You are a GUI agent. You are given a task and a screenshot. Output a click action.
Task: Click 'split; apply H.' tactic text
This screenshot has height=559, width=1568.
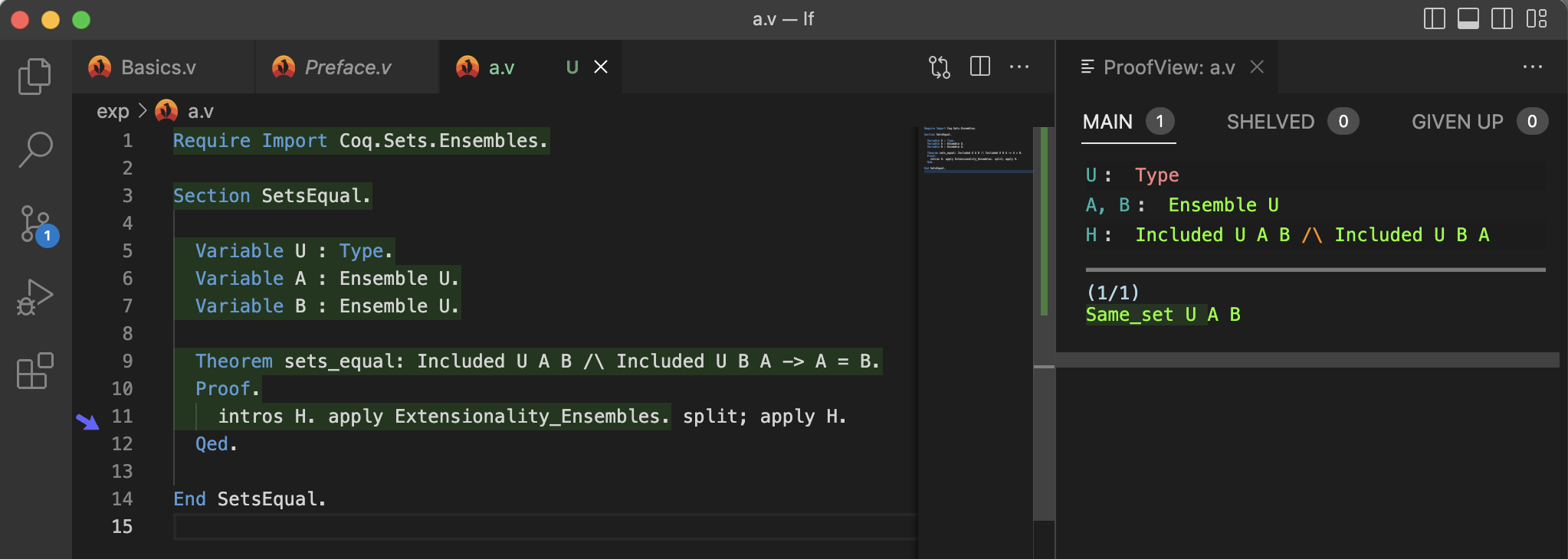(765, 417)
